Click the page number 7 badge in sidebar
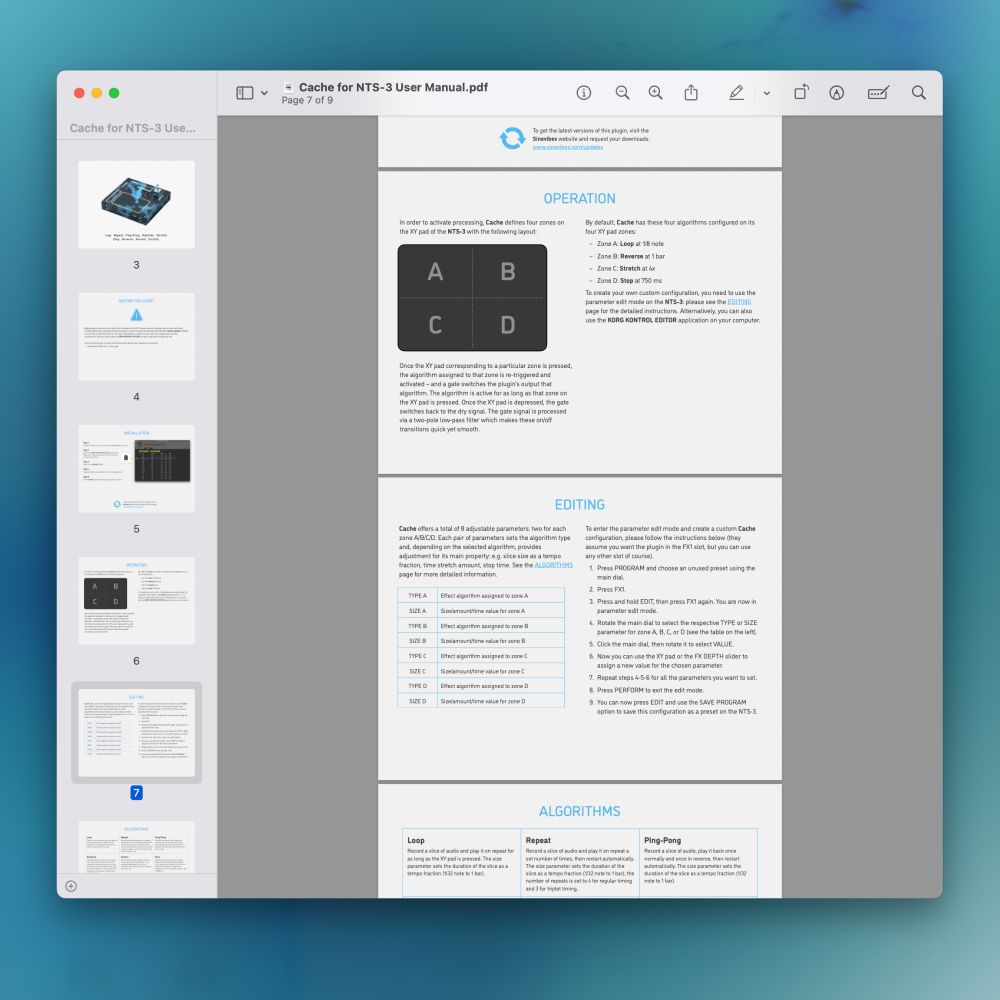 (136, 793)
